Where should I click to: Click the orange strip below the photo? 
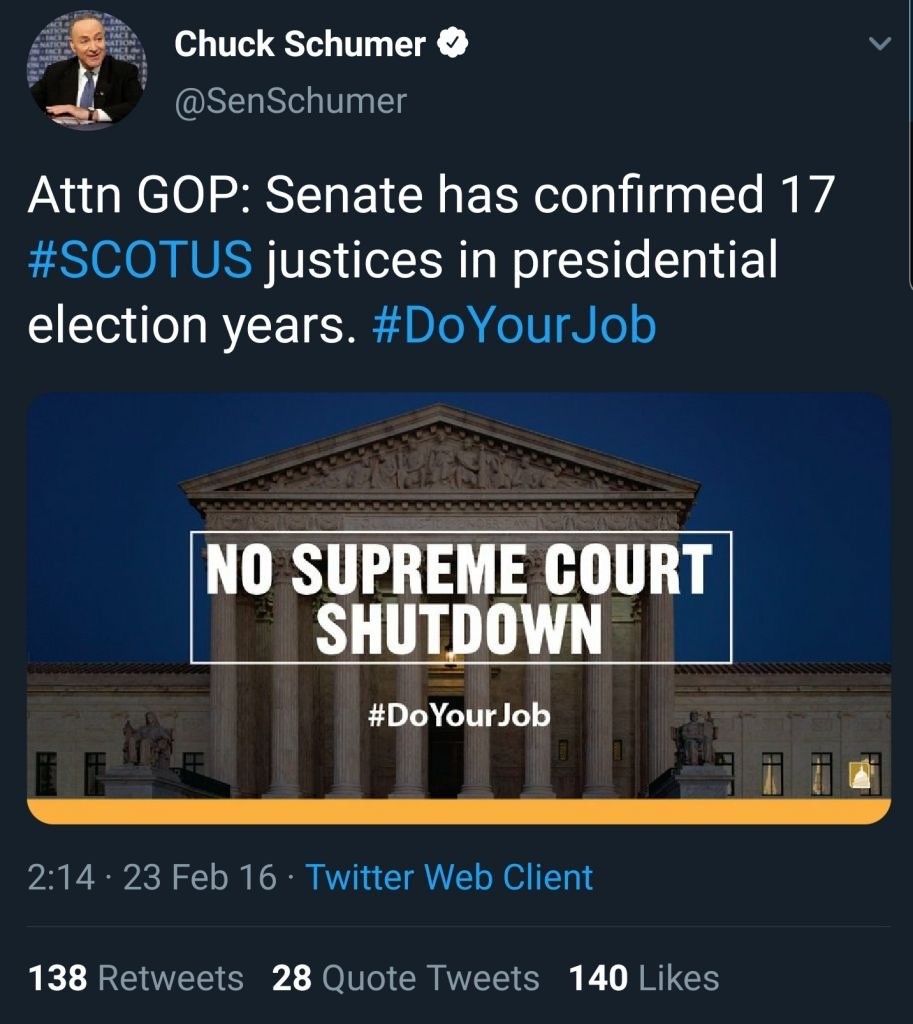tap(459, 810)
